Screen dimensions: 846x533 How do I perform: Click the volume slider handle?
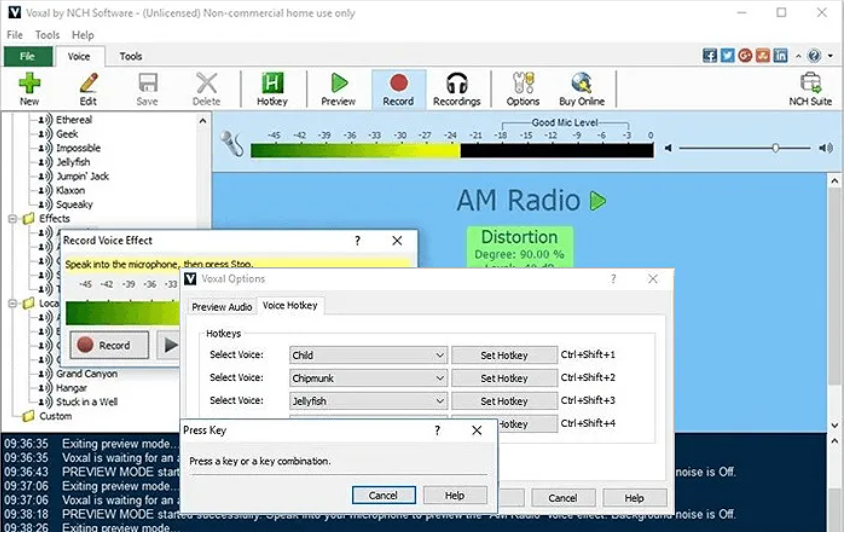coord(775,148)
